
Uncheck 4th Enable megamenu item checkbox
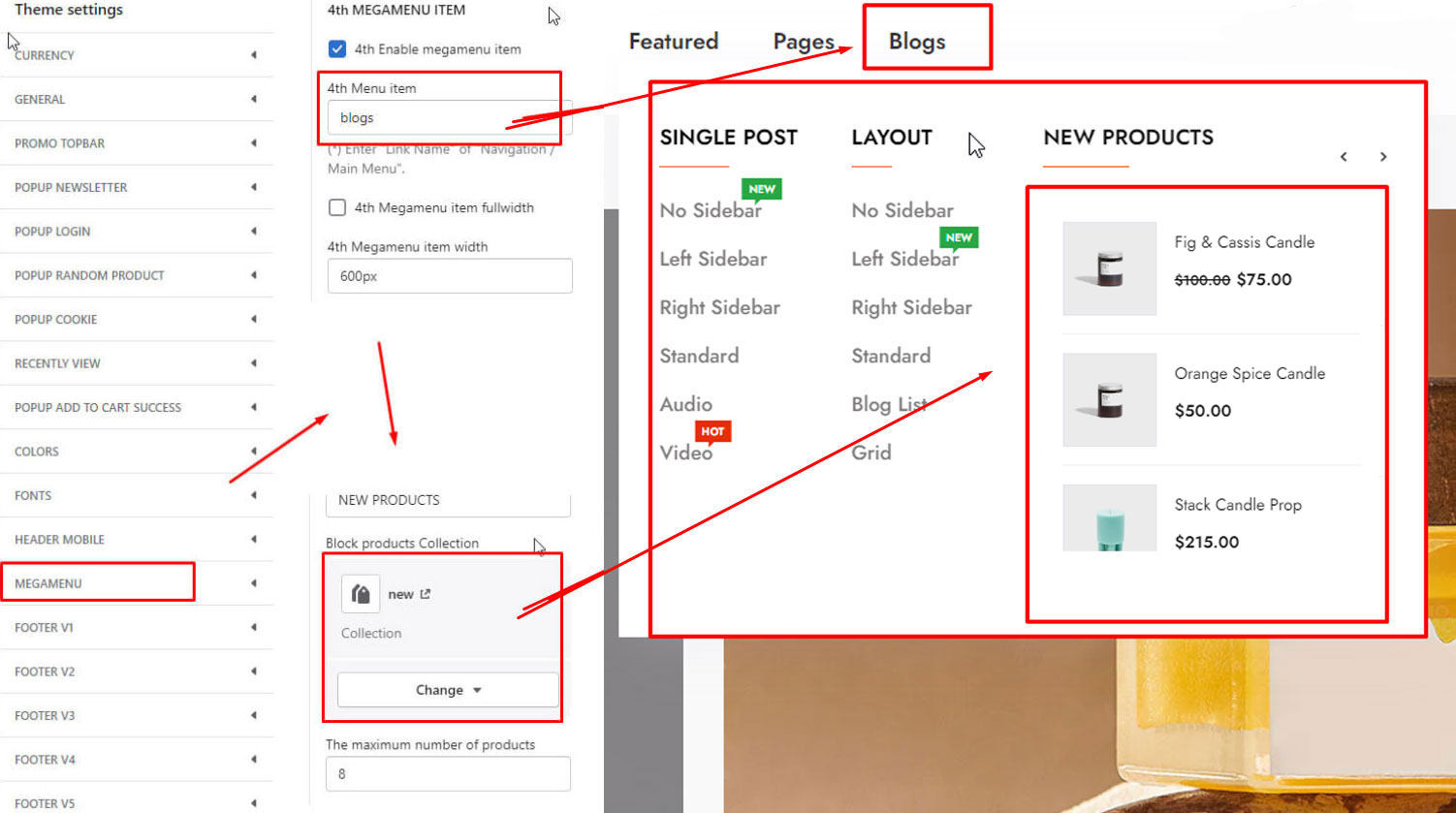click(x=337, y=48)
